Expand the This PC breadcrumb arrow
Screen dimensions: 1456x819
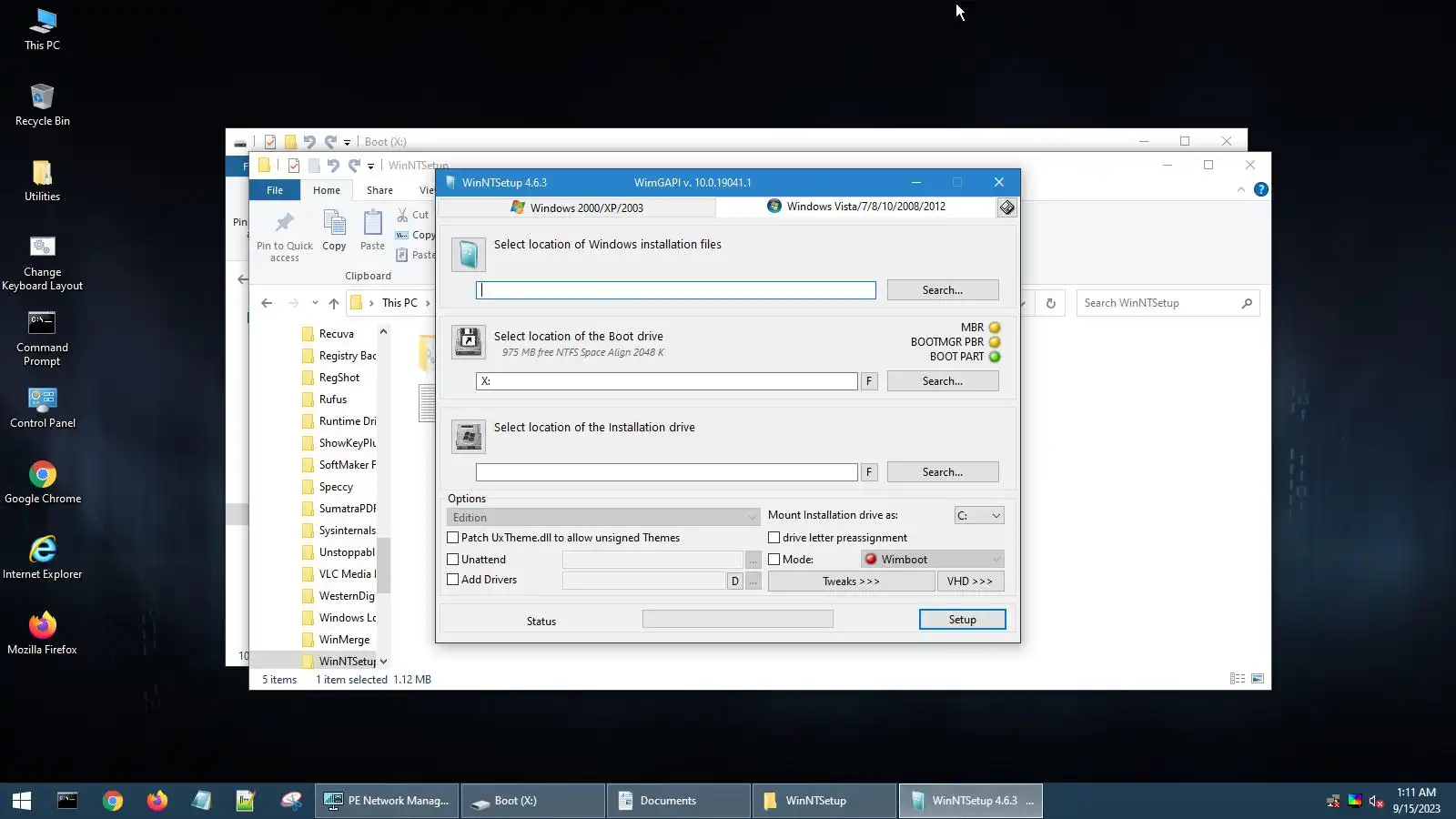[428, 303]
